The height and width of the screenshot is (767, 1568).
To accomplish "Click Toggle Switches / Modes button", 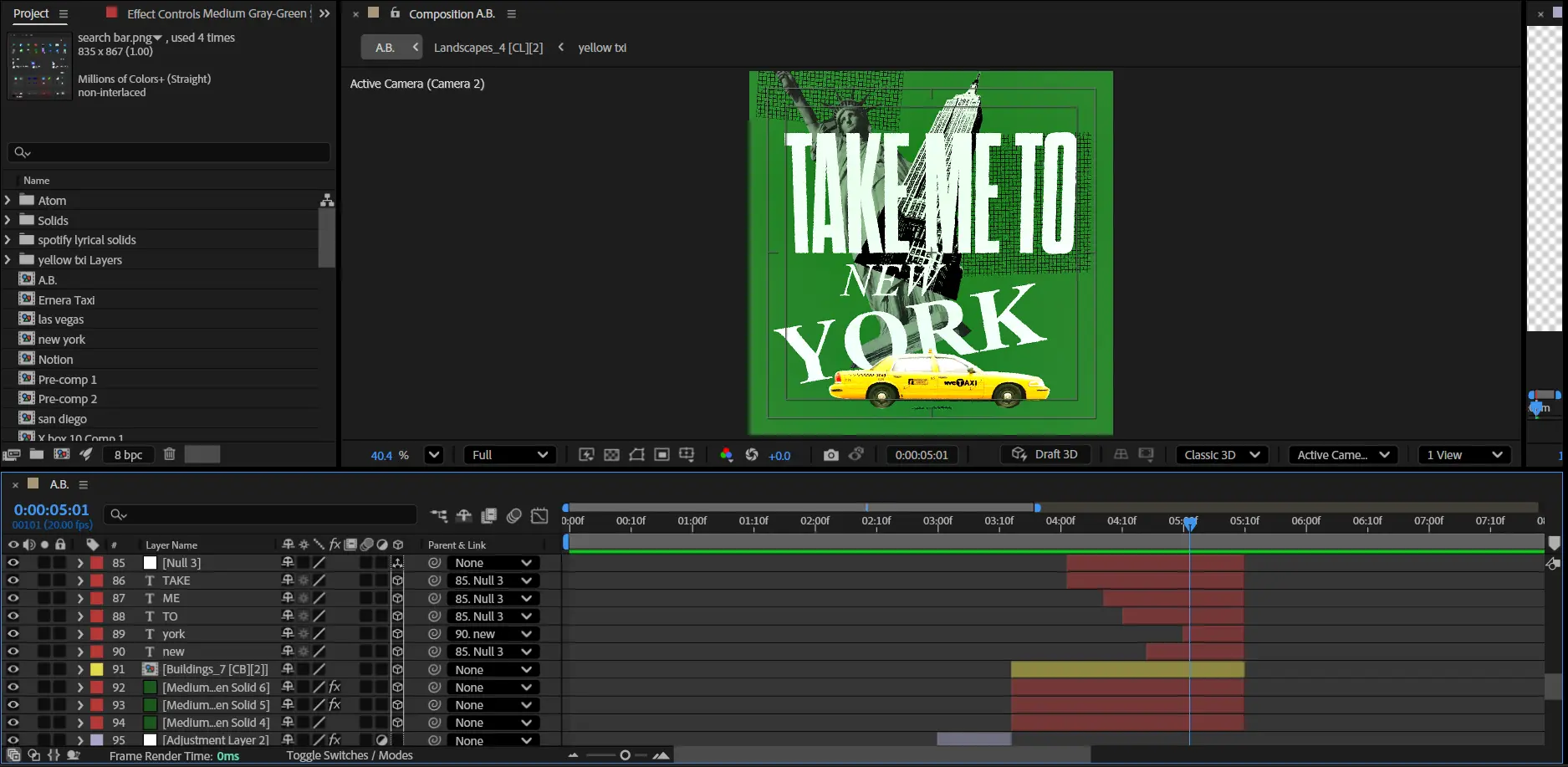I will [x=350, y=755].
